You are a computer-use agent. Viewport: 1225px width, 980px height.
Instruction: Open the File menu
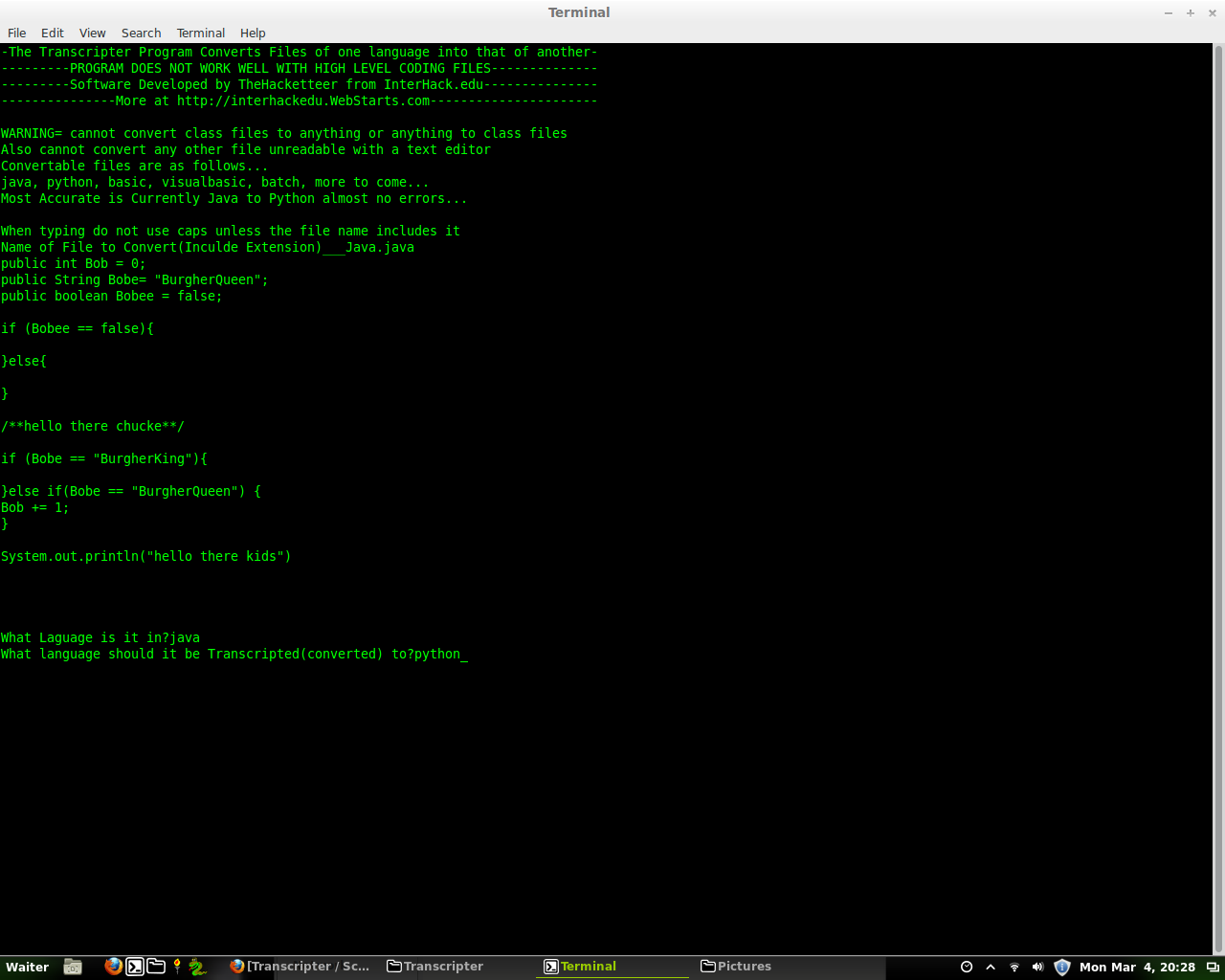[17, 33]
